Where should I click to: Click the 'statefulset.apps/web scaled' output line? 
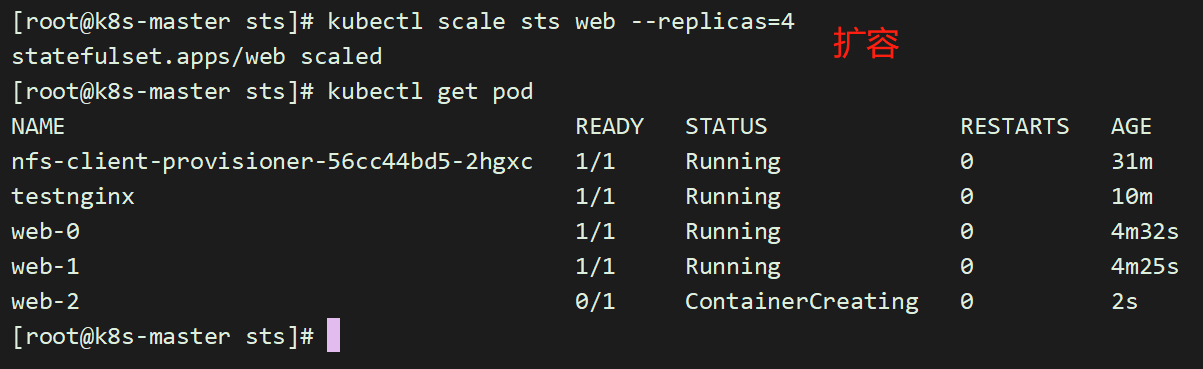pos(197,56)
